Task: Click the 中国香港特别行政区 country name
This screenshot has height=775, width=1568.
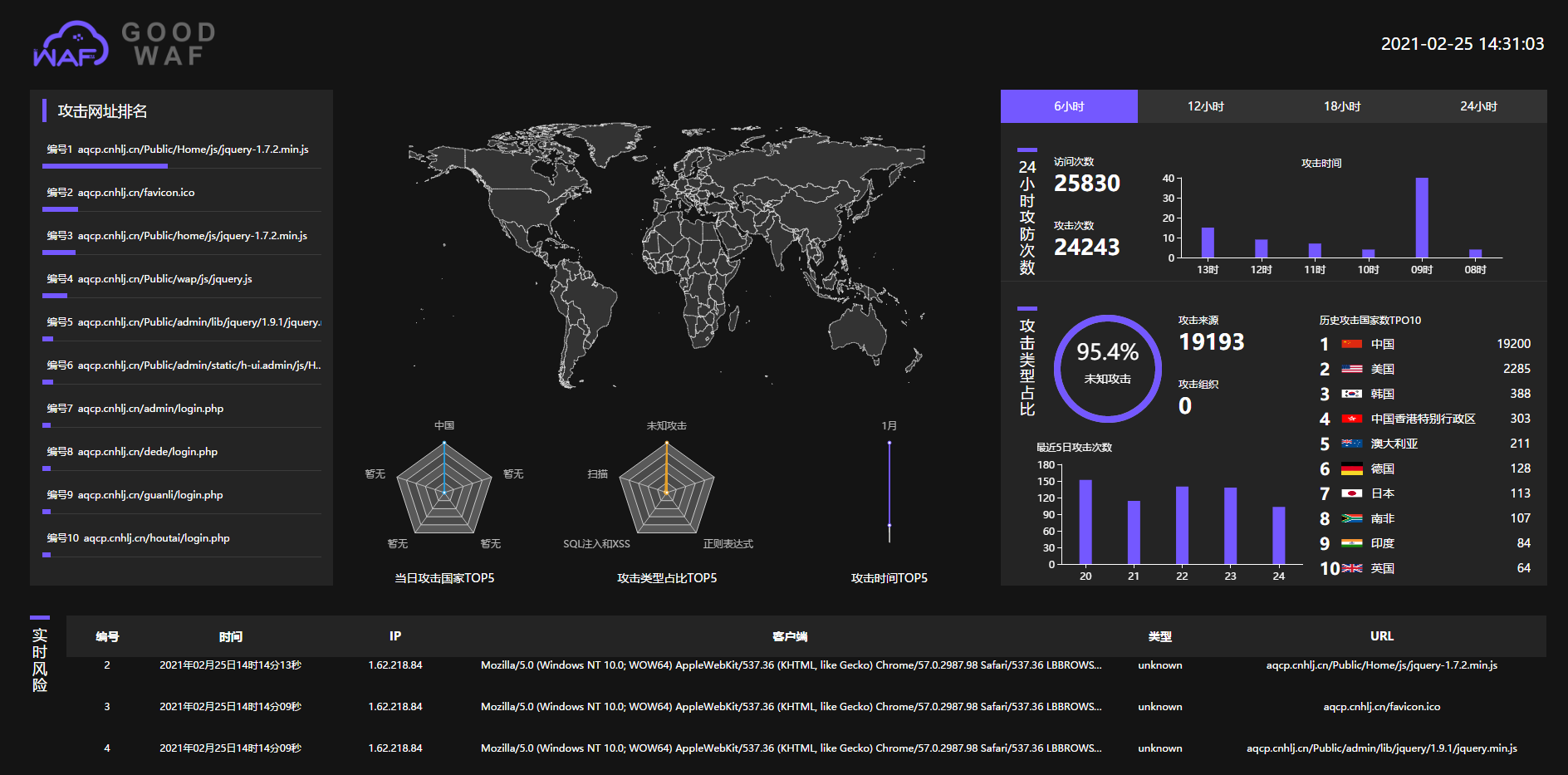Action: [x=1423, y=419]
